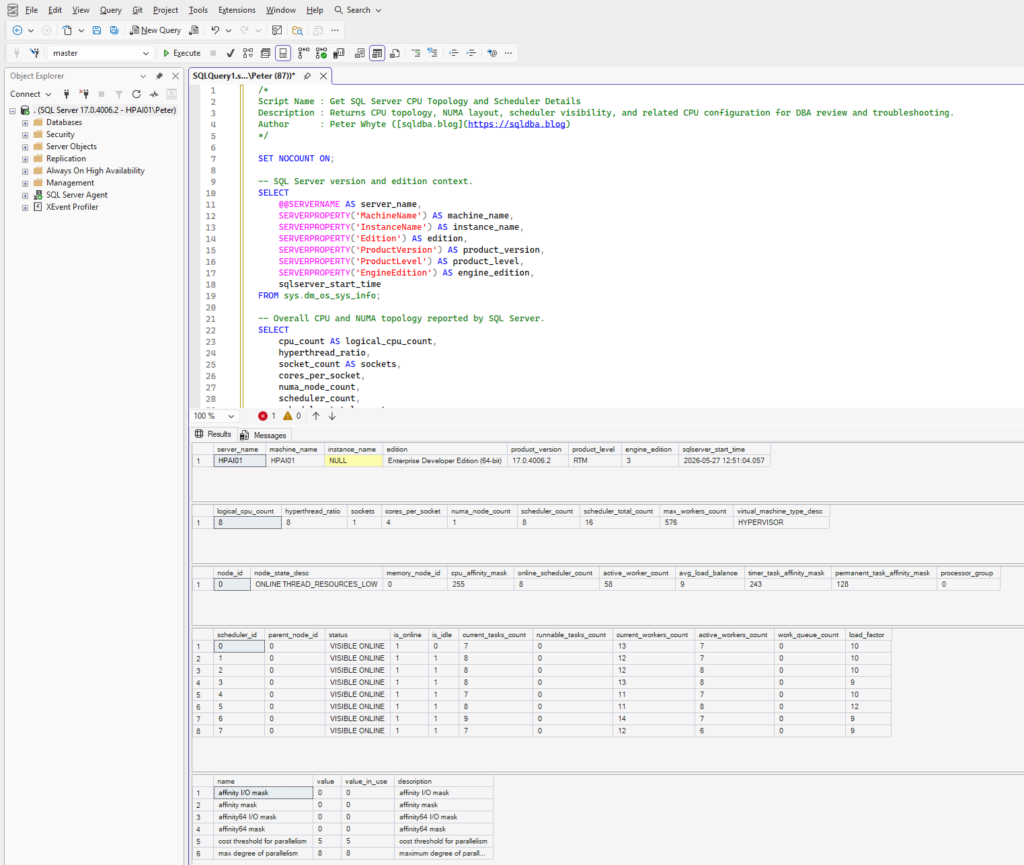Viewport: 1024px width, 865px height.
Task: Switch to the Messages tab
Action: (264, 435)
